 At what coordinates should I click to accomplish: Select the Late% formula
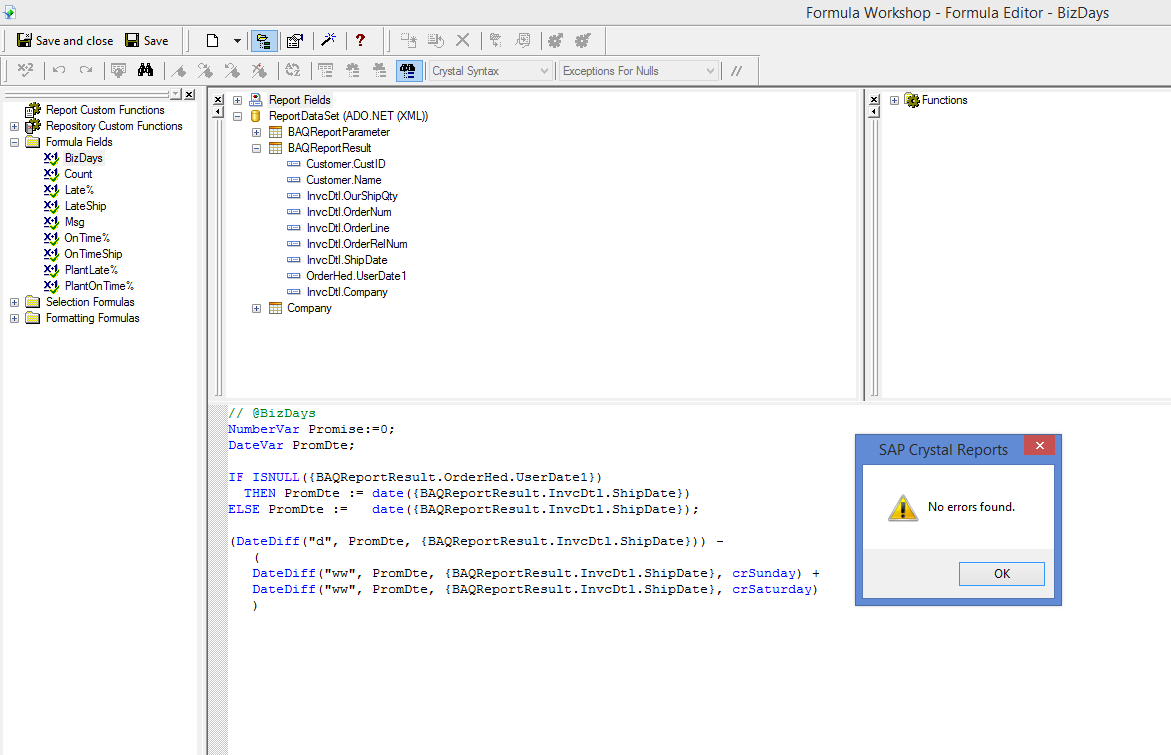click(79, 190)
